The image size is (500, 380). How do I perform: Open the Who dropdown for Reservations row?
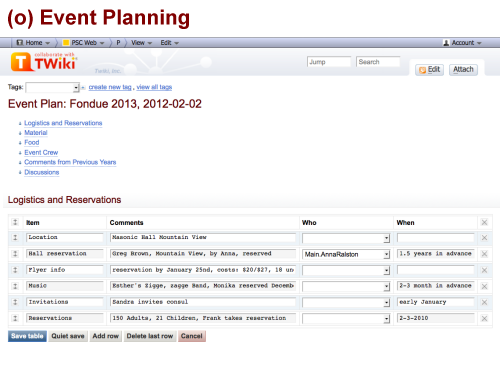(346, 318)
